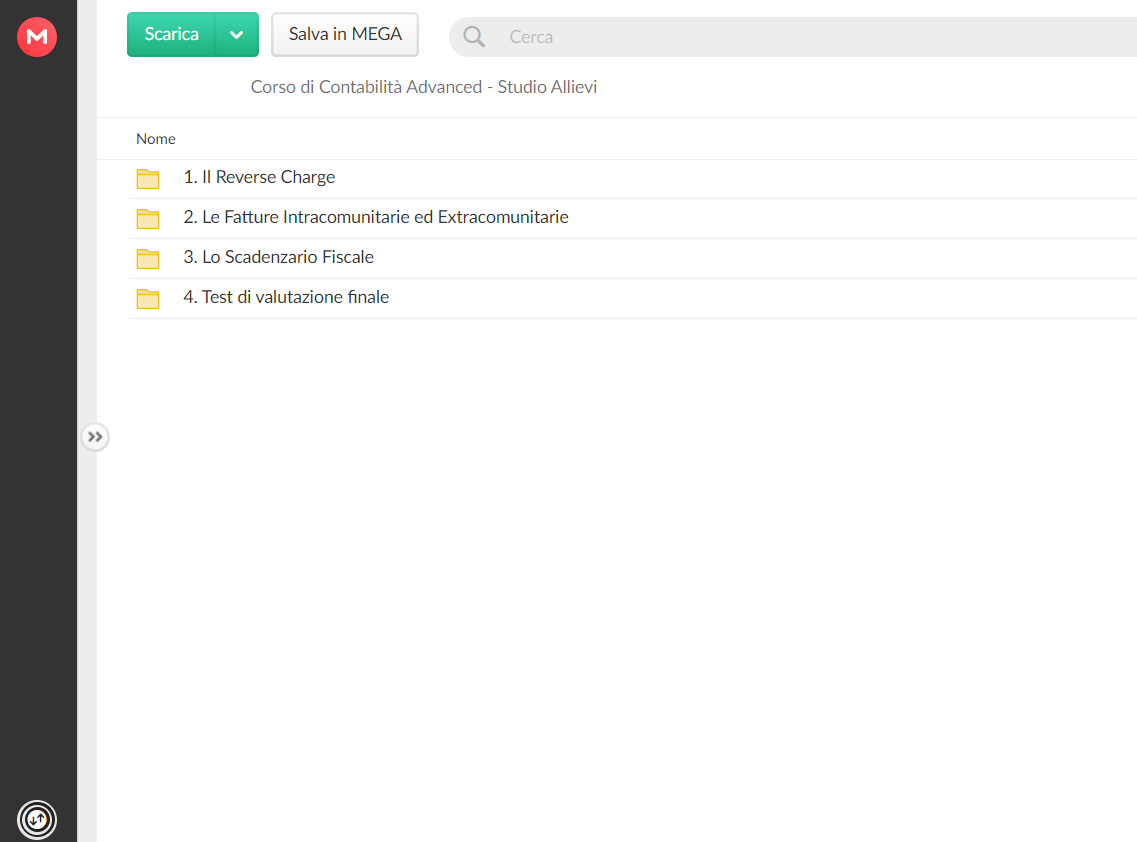This screenshot has width=1137, height=842.
Task: Open folder 4. Test di valutazione finale
Action: (286, 297)
